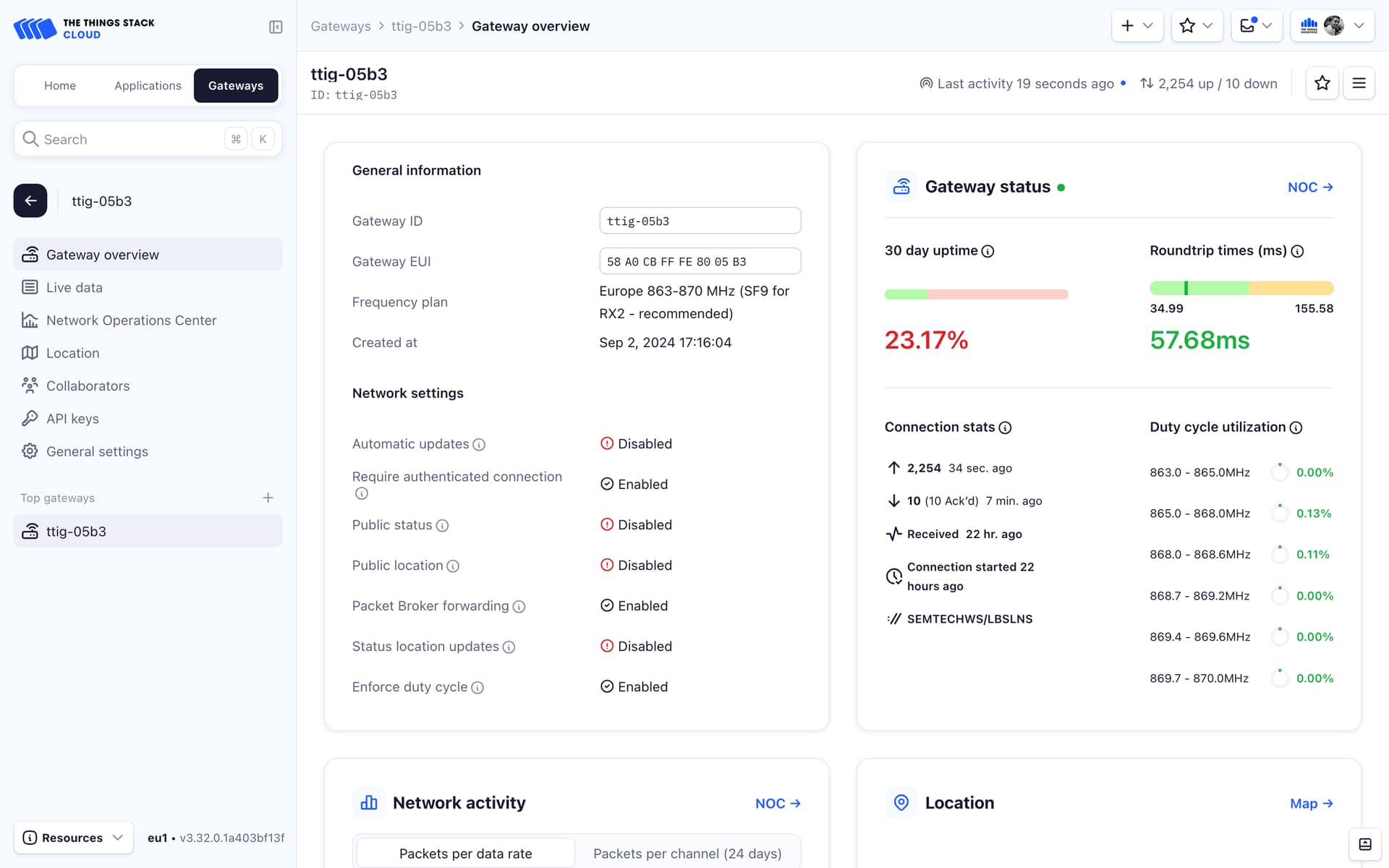The height and width of the screenshot is (868, 1389).
Task: Click the NOC link in Gateway status
Action: click(1310, 187)
